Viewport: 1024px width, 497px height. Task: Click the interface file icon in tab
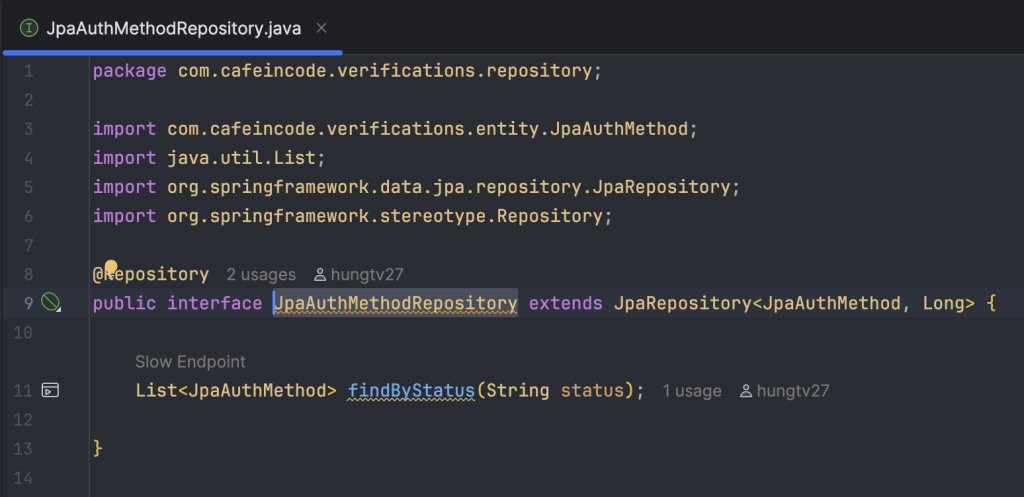[29, 29]
